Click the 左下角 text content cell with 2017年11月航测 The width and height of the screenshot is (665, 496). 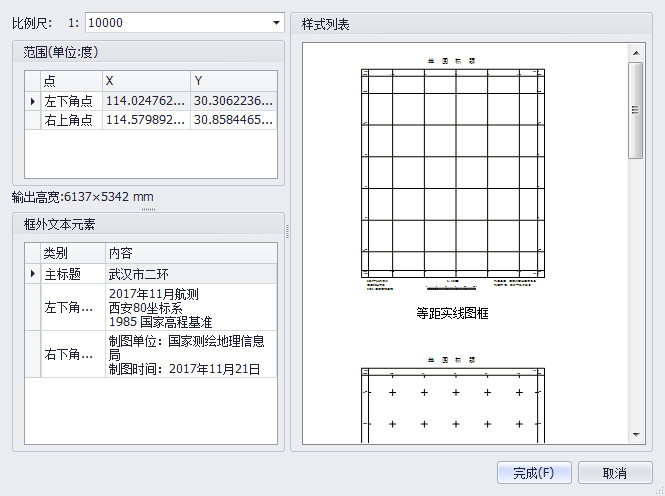190,307
